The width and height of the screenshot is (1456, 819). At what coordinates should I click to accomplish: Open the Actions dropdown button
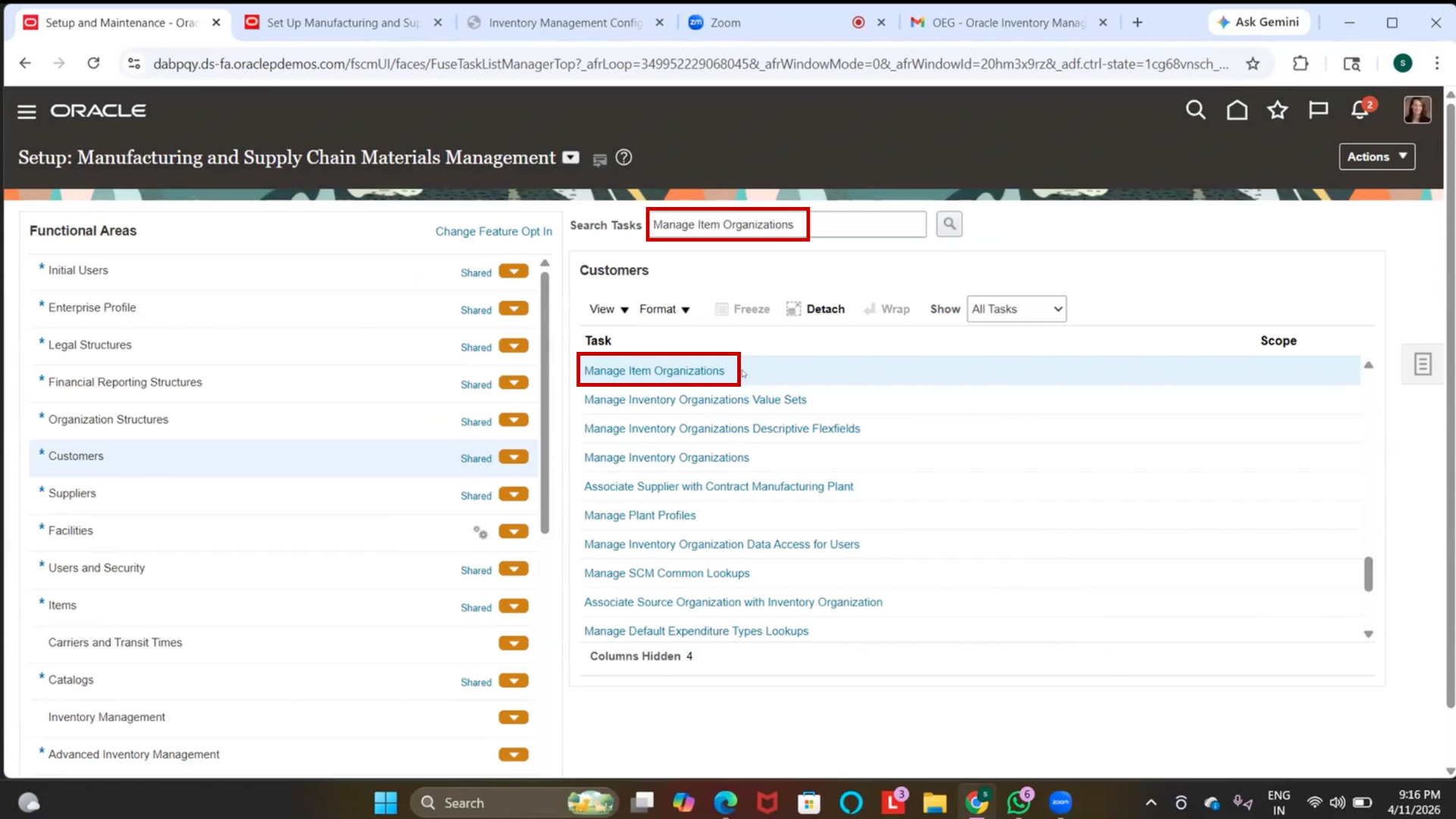pos(1376,157)
